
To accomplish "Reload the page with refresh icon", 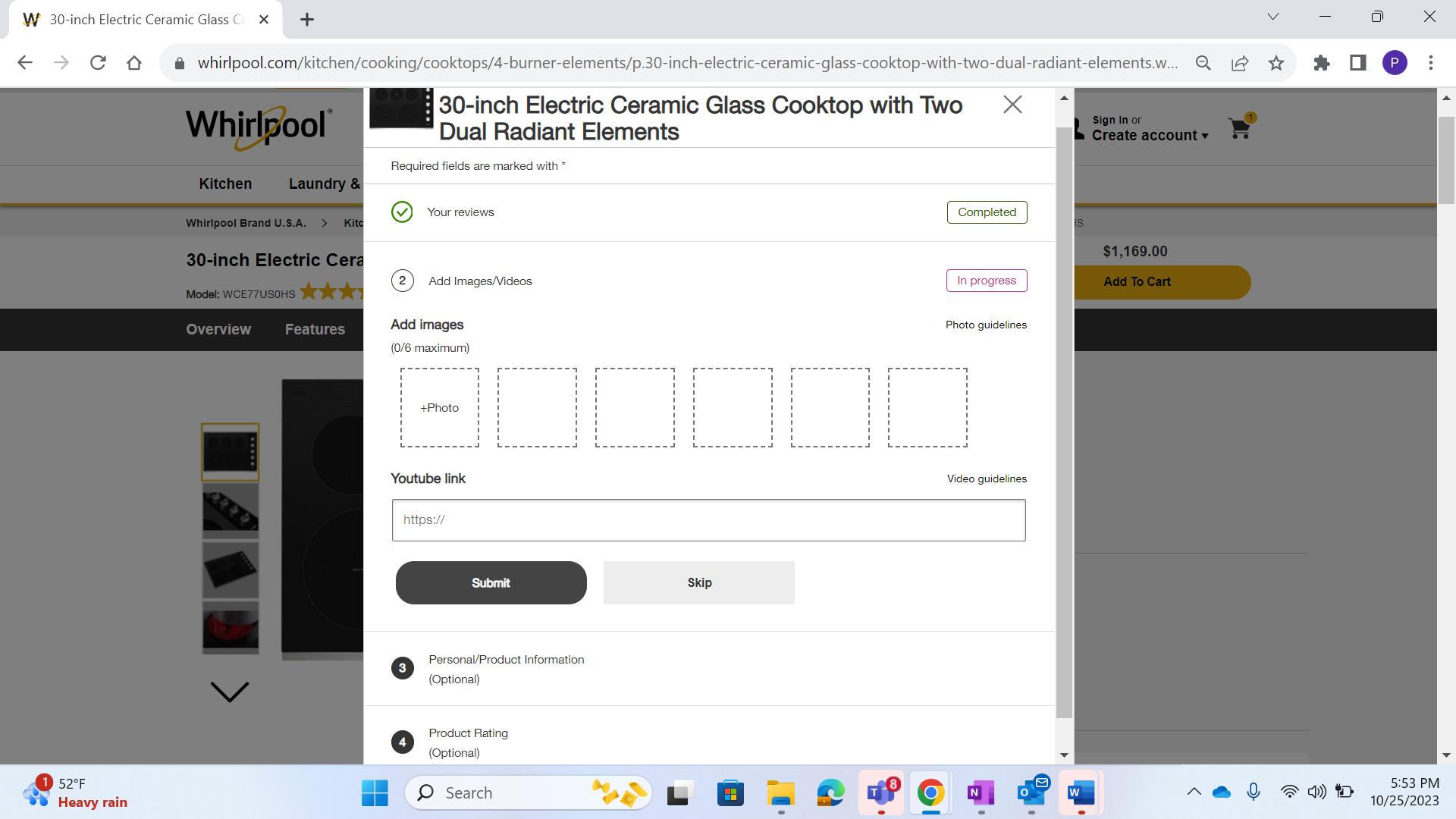I will (x=98, y=63).
